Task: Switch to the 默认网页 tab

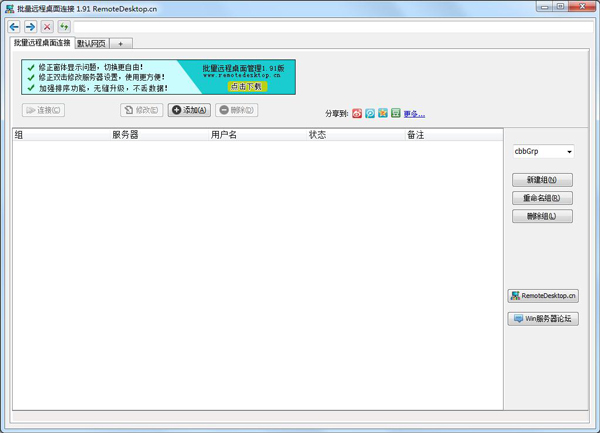Action: click(90, 43)
